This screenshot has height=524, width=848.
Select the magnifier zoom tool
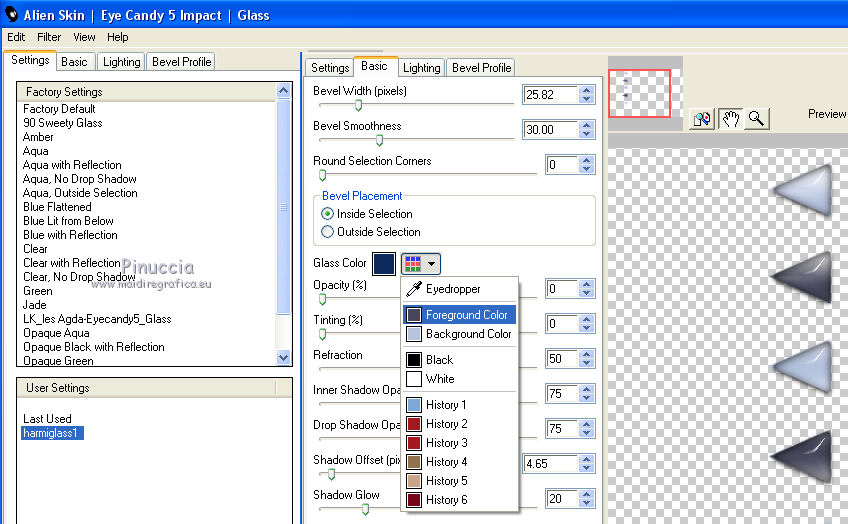[757, 118]
